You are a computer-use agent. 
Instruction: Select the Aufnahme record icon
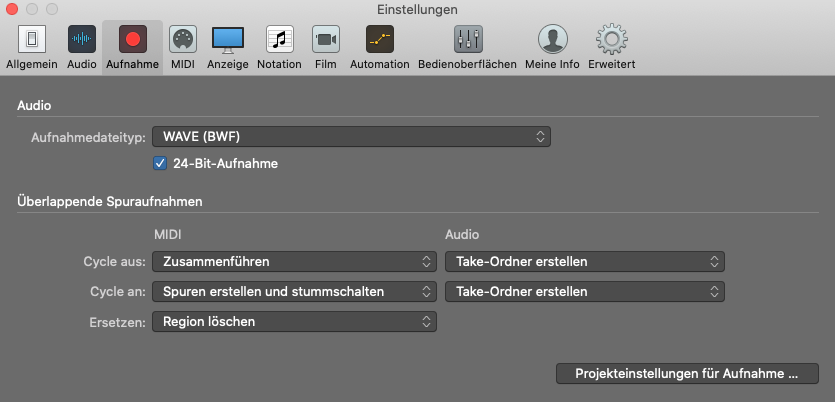pyautogui.click(x=132, y=39)
